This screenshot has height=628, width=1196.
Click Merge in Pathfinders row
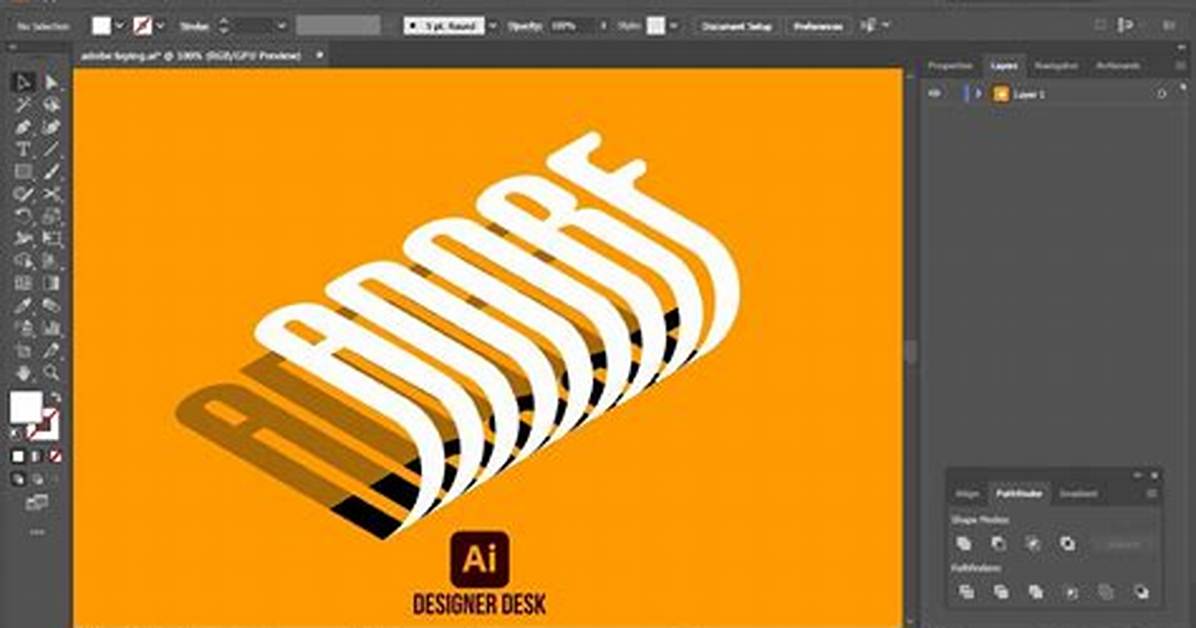pyautogui.click(x=1035, y=592)
